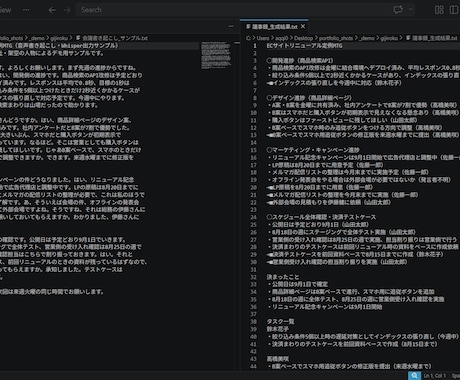Viewport: 460px width, 380px height.
Task: Click the file icon on 議事録_生成結果.txt tab
Action: tap(248, 26)
